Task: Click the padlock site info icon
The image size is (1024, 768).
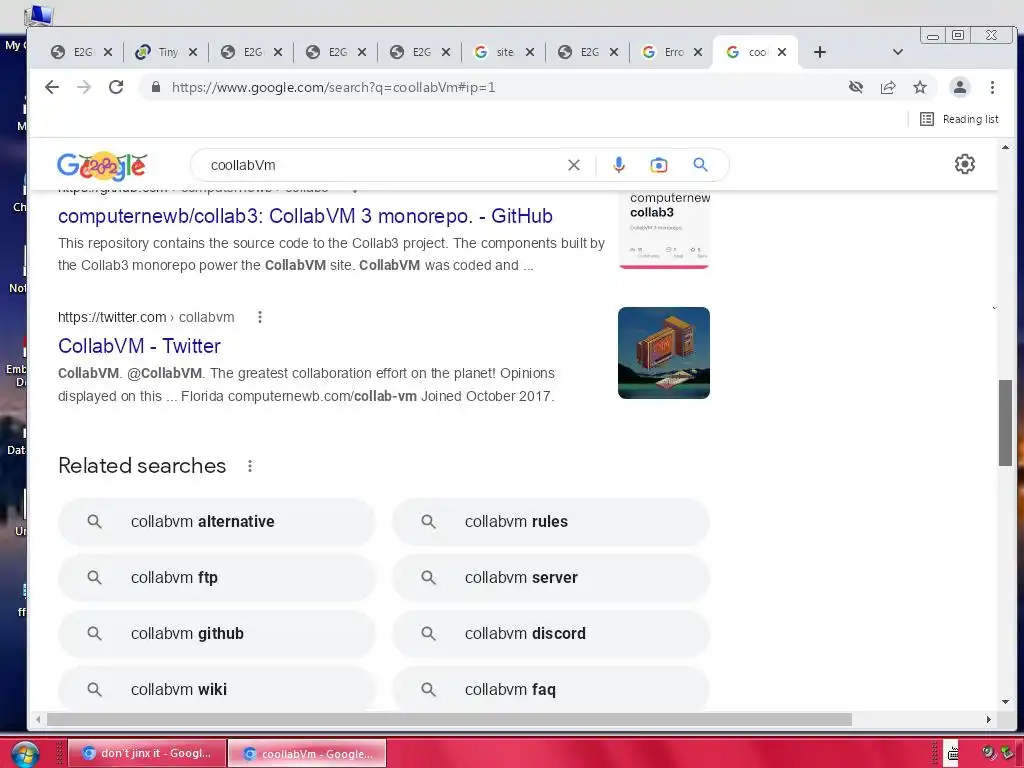Action: tap(155, 87)
